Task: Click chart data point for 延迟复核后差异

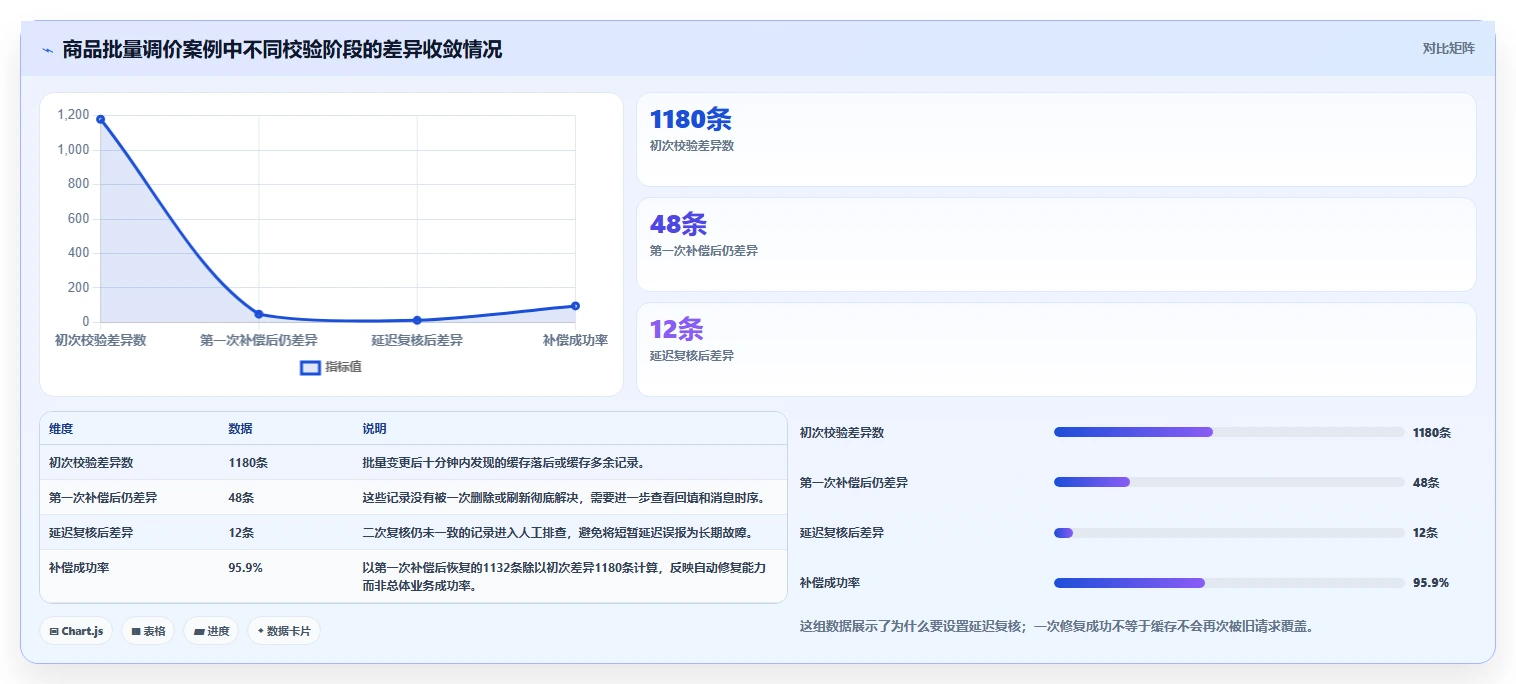Action: point(417,320)
